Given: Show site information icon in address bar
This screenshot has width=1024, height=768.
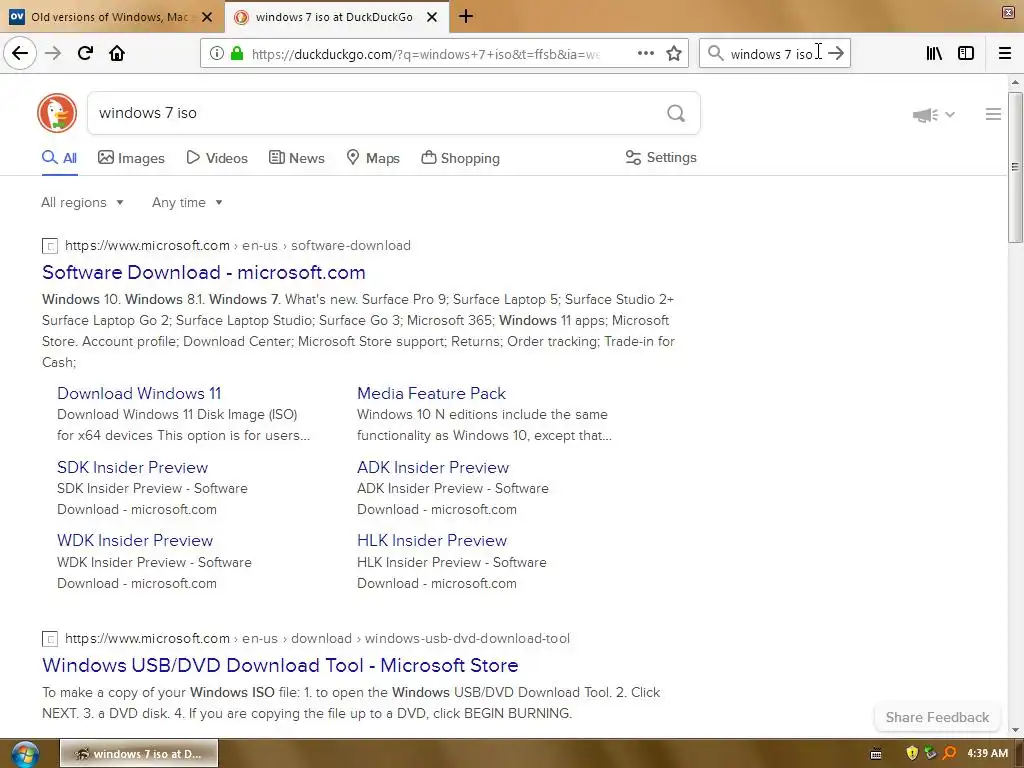Looking at the screenshot, I should point(217,54).
